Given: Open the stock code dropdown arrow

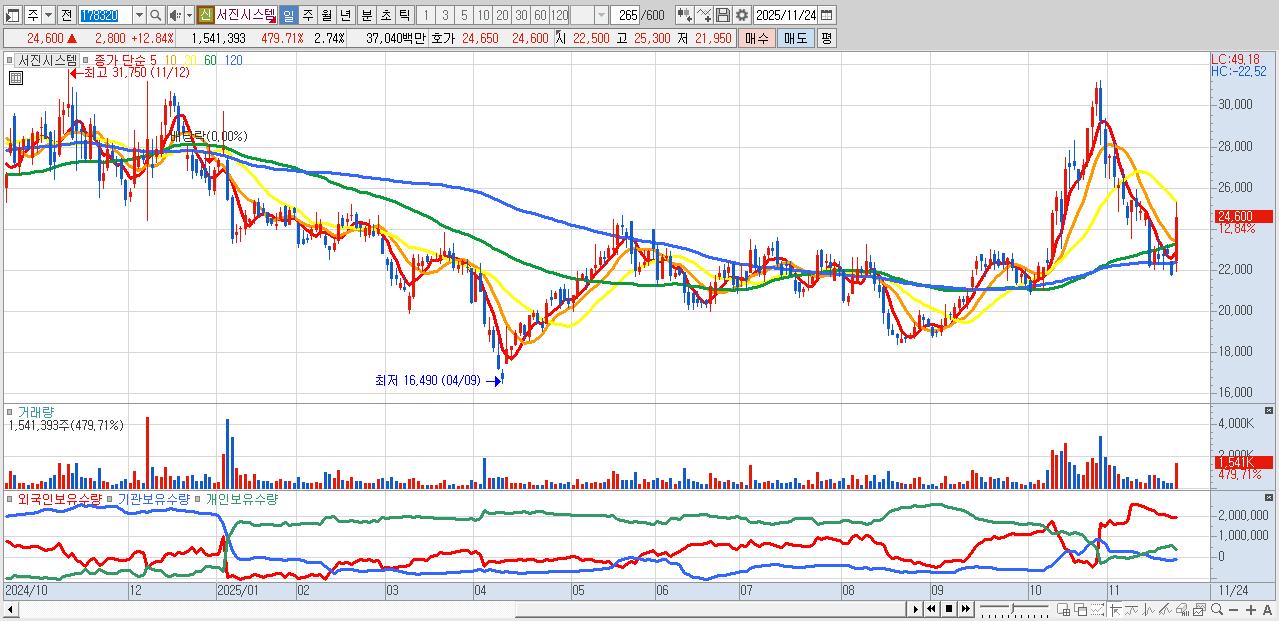Looking at the screenshot, I should point(139,15).
